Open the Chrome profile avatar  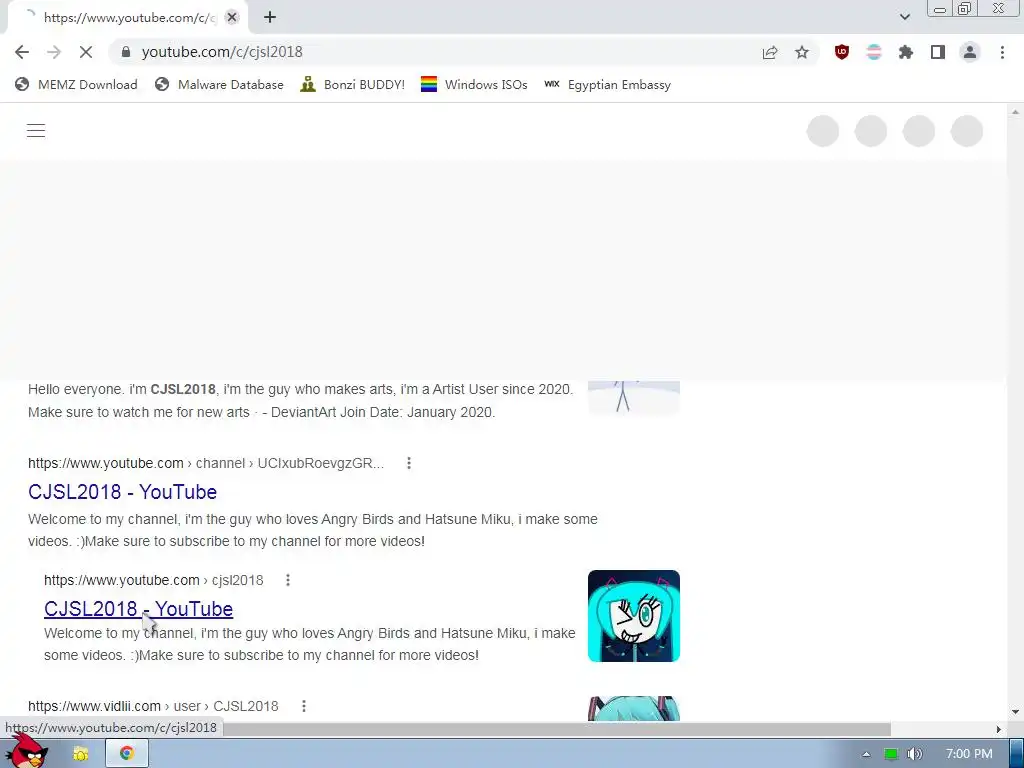tap(970, 52)
